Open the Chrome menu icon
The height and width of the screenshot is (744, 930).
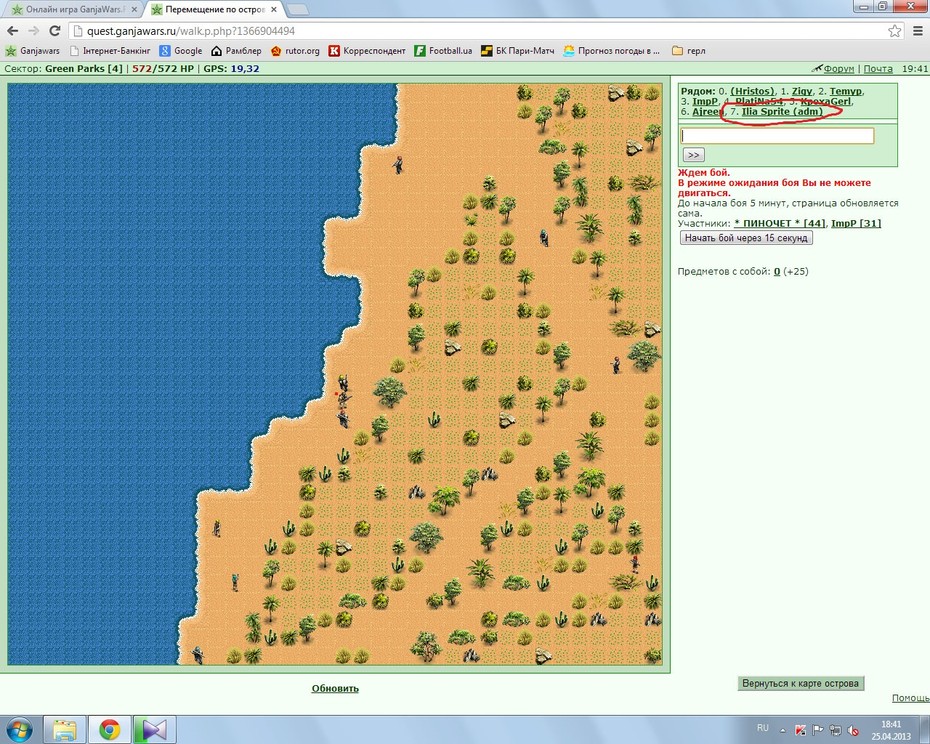point(918,31)
